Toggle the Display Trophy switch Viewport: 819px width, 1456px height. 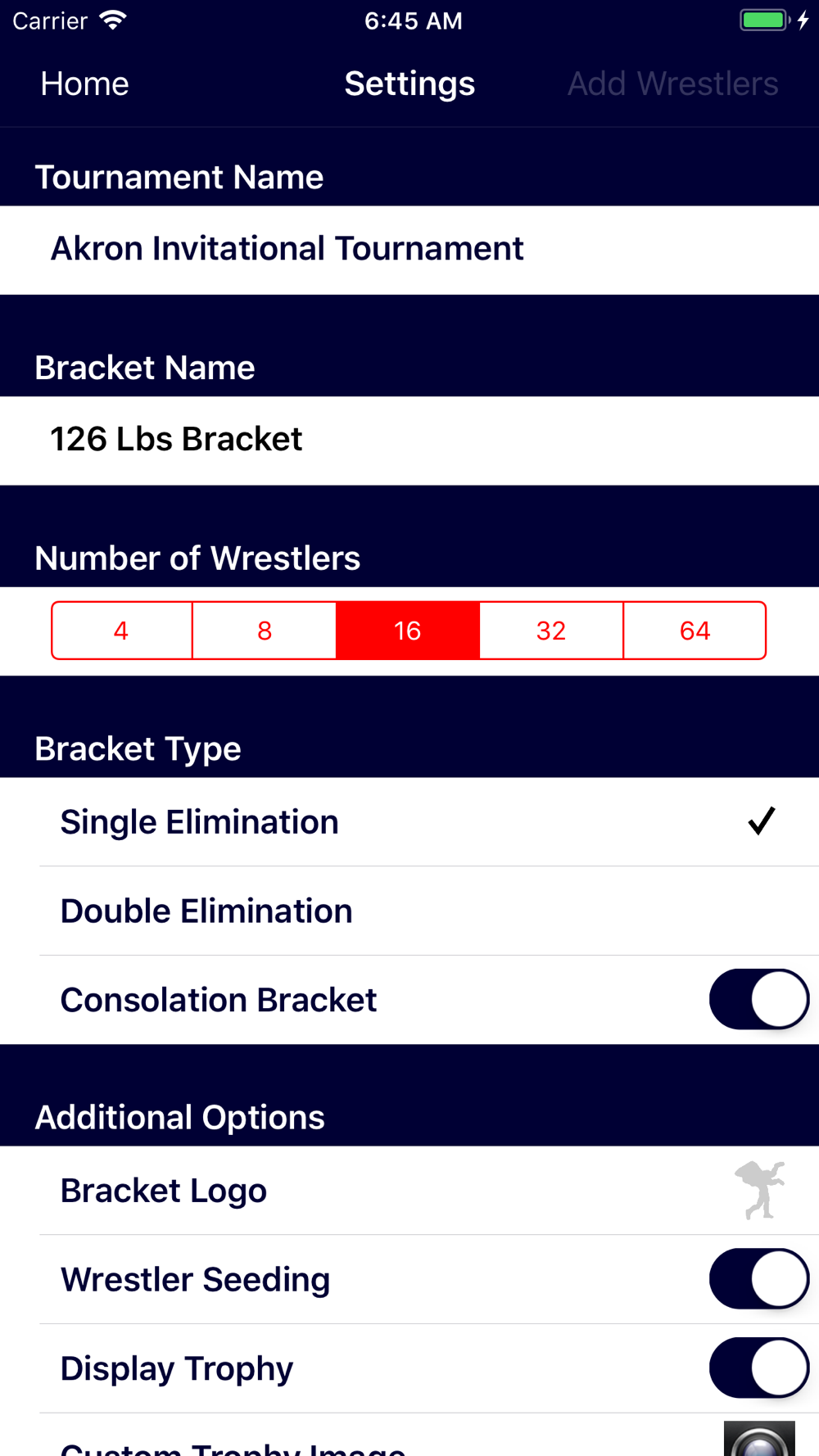[x=759, y=1368]
